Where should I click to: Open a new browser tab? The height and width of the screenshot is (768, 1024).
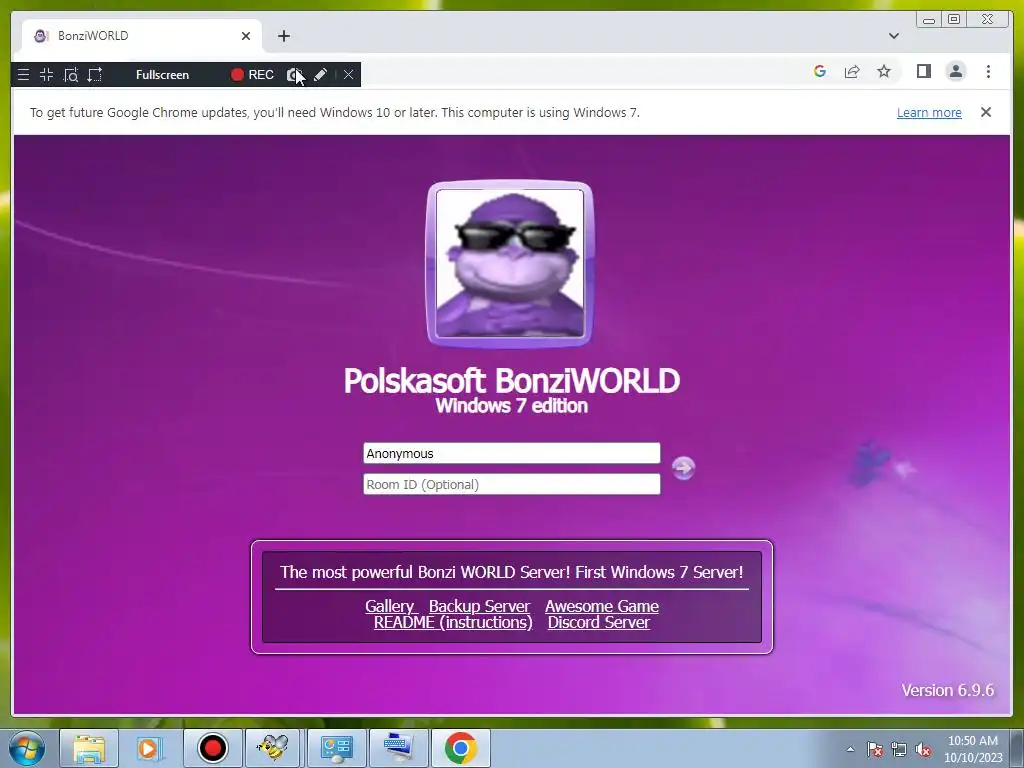283,36
